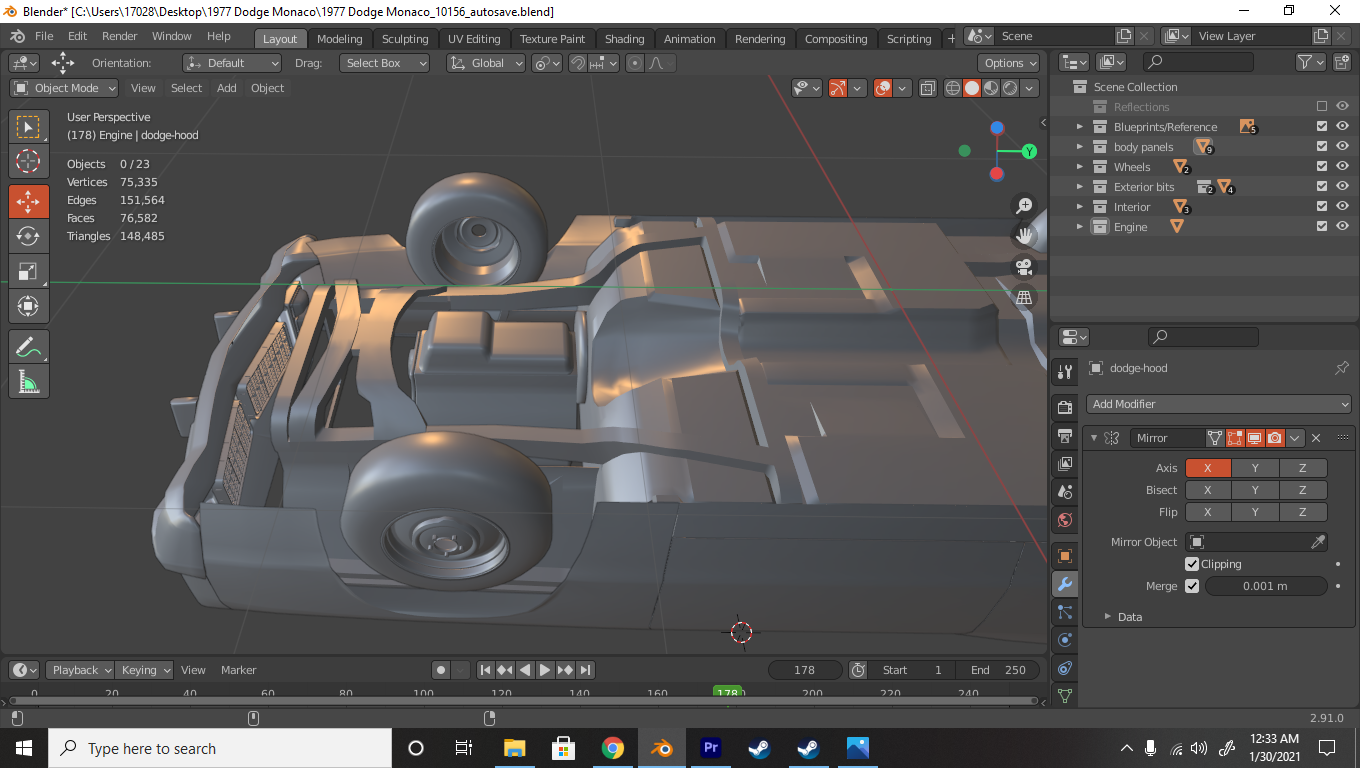Open the World properties tab
The height and width of the screenshot is (768, 1360).
[x=1065, y=520]
